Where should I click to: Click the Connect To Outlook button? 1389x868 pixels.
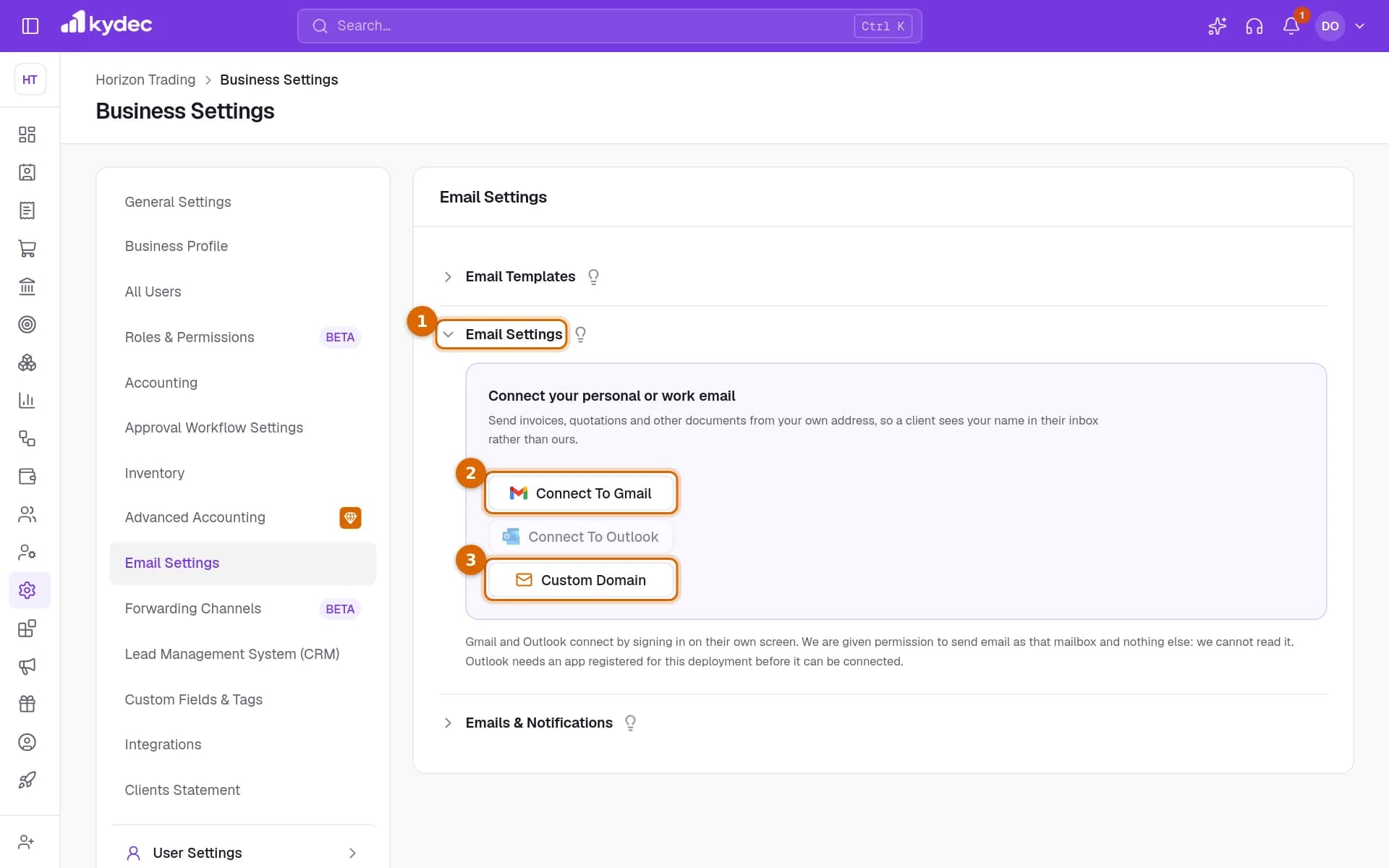tap(581, 537)
